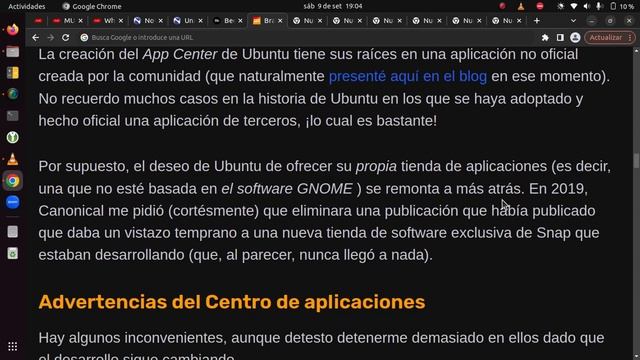Click the red do-not-disturb tray icon
Viewport: 640px width, 360px height.
tap(540, 6)
